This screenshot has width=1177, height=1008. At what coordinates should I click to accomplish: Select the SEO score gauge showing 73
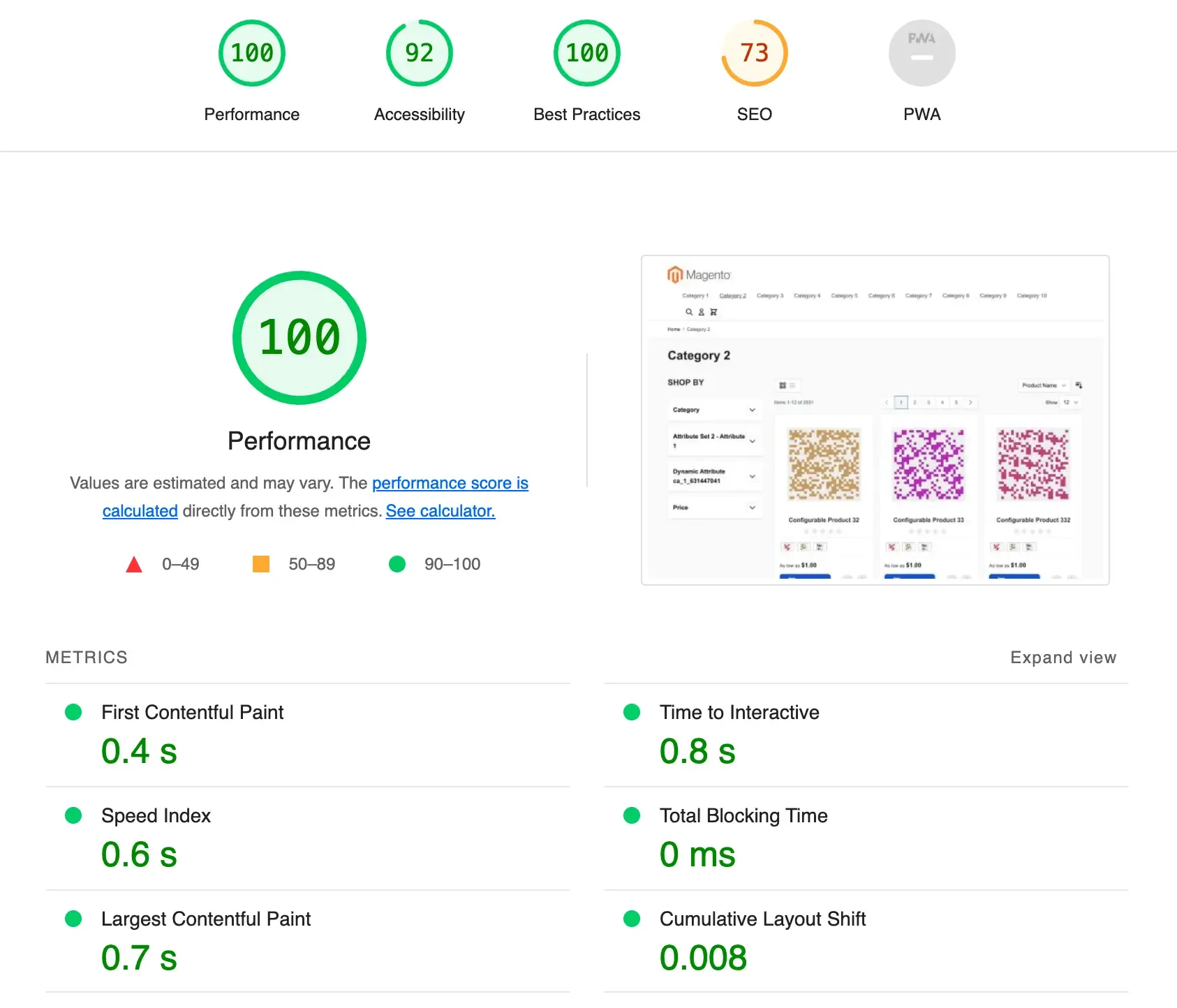pyautogui.click(x=754, y=53)
